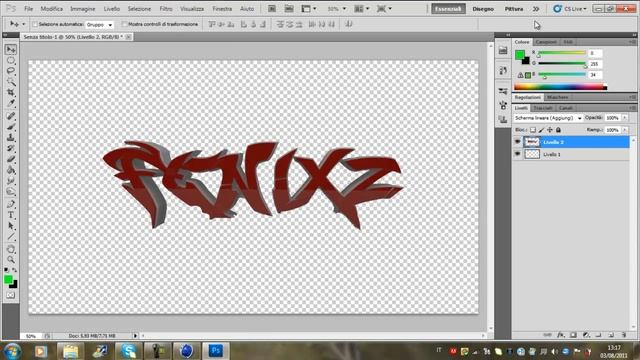This screenshot has height=360, width=640.
Task: Close the Senza titolo-1 document tab
Action: [128, 37]
